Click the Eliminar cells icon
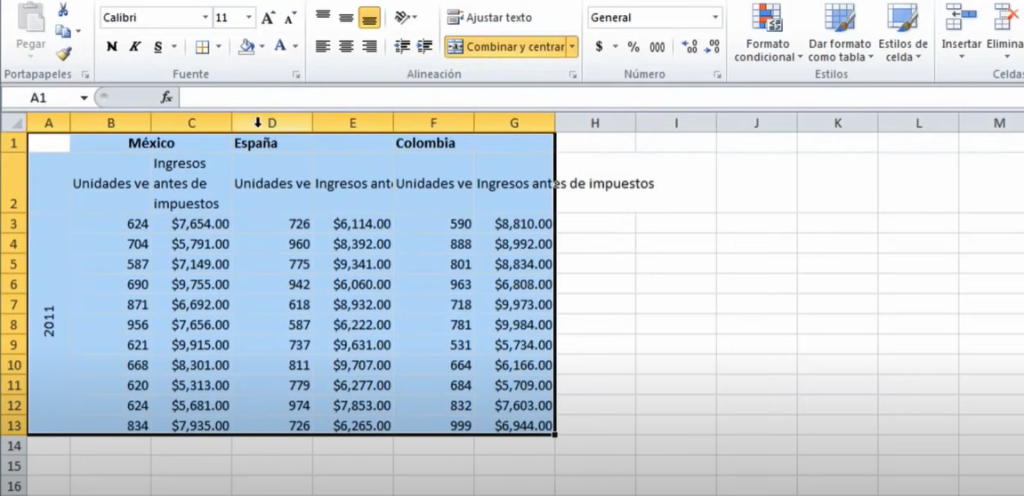The width and height of the screenshot is (1024, 496). click(x=1008, y=17)
